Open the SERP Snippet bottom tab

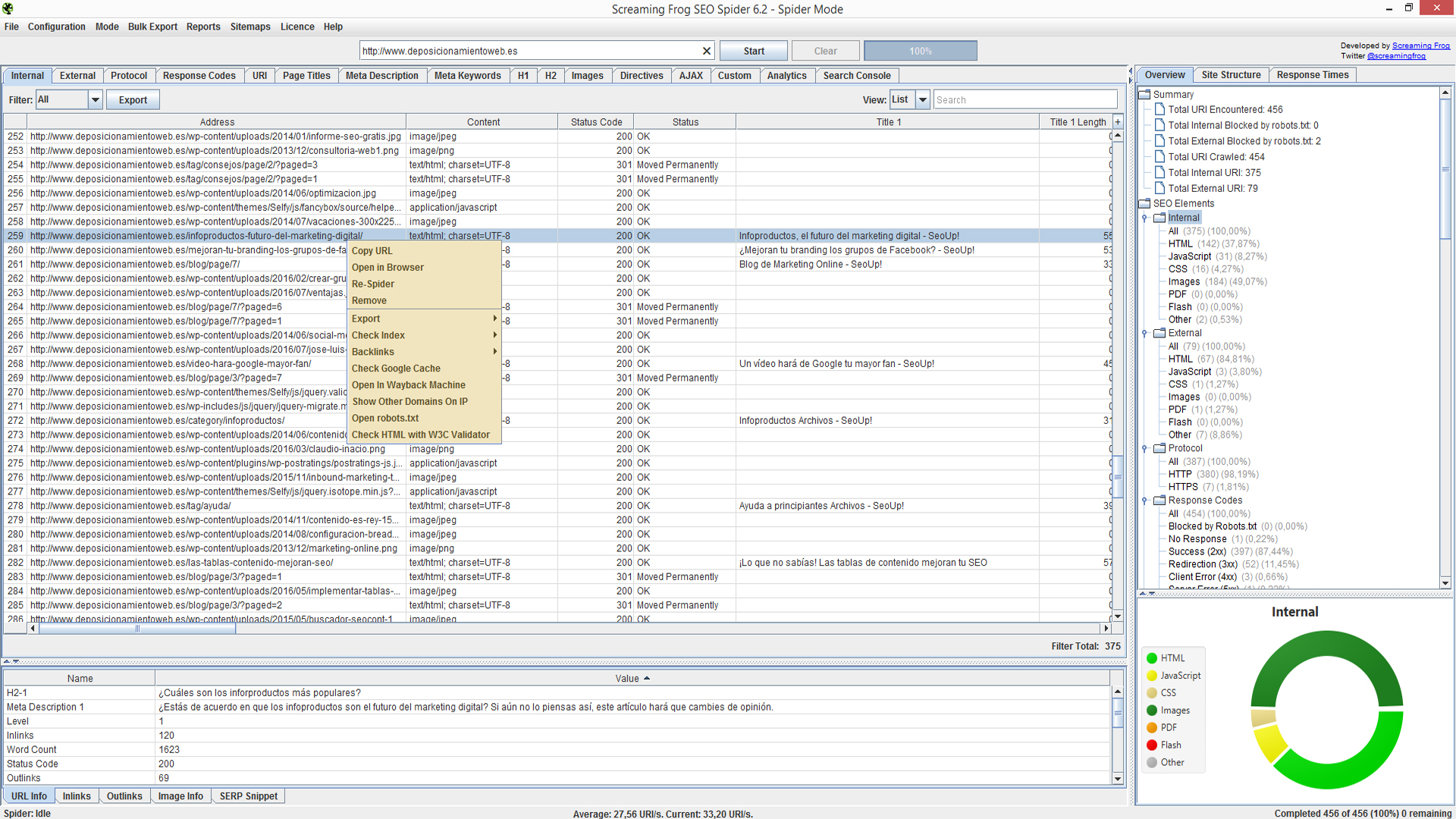[249, 796]
